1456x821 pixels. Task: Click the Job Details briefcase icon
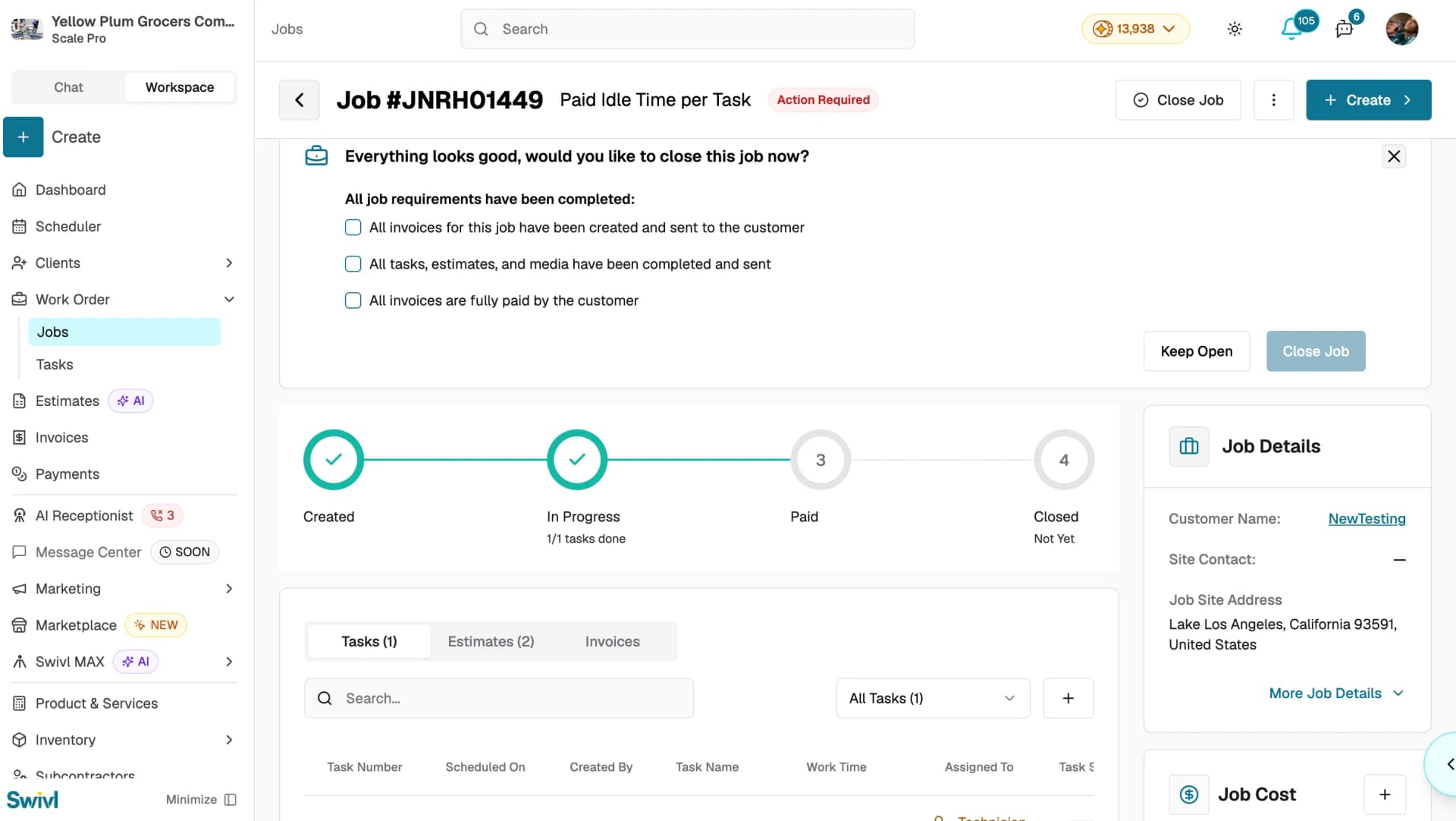tap(1189, 446)
